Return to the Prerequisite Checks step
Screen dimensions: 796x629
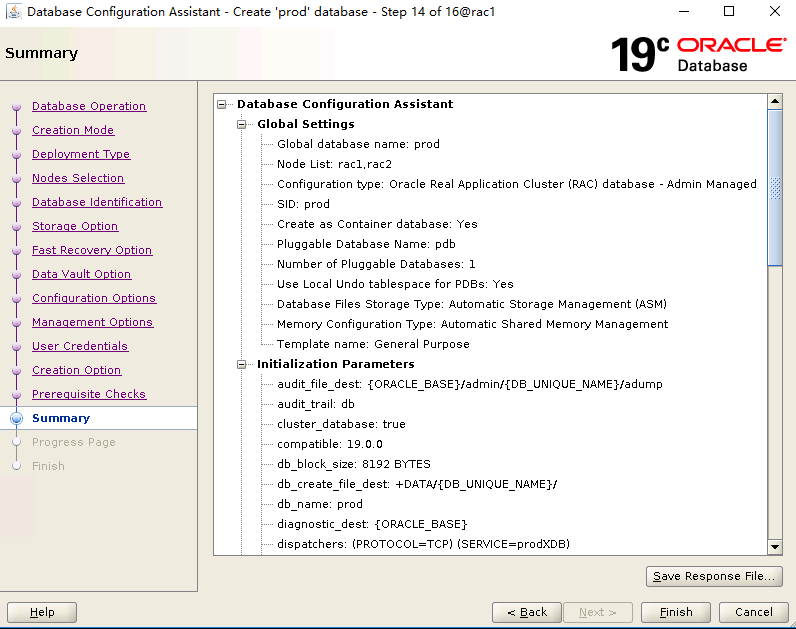[x=89, y=394]
